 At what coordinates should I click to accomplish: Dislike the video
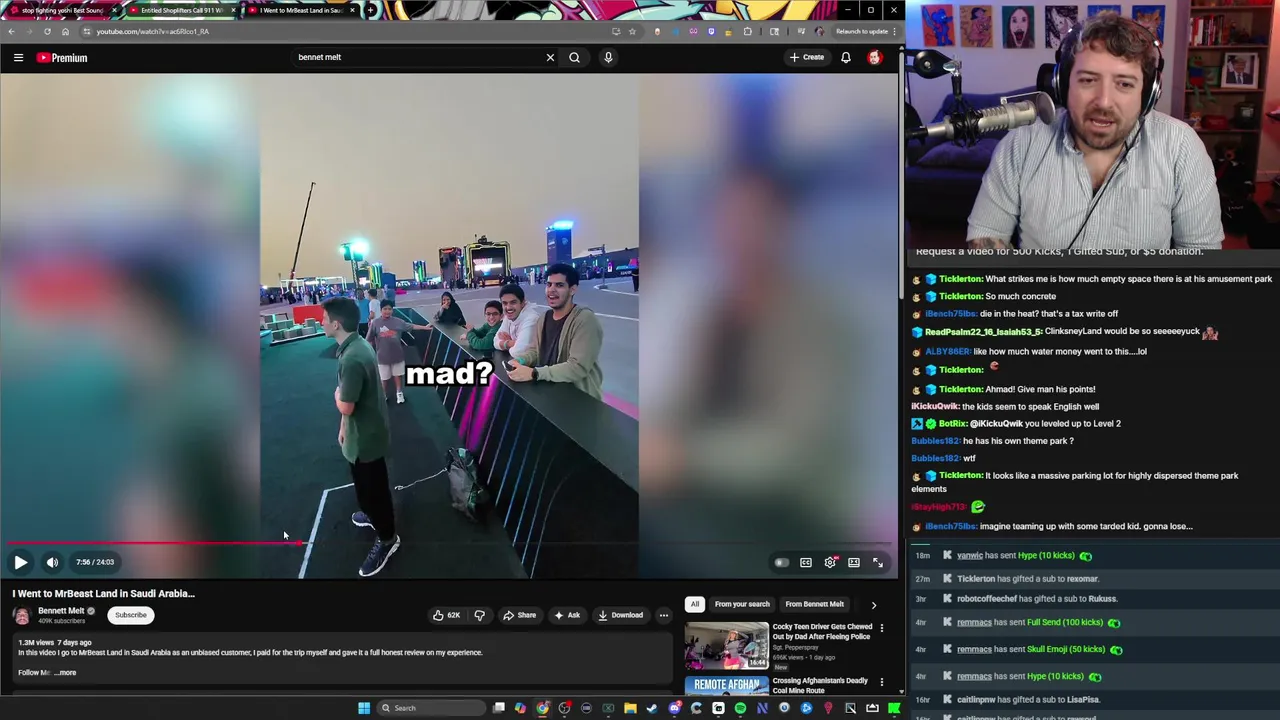(479, 615)
